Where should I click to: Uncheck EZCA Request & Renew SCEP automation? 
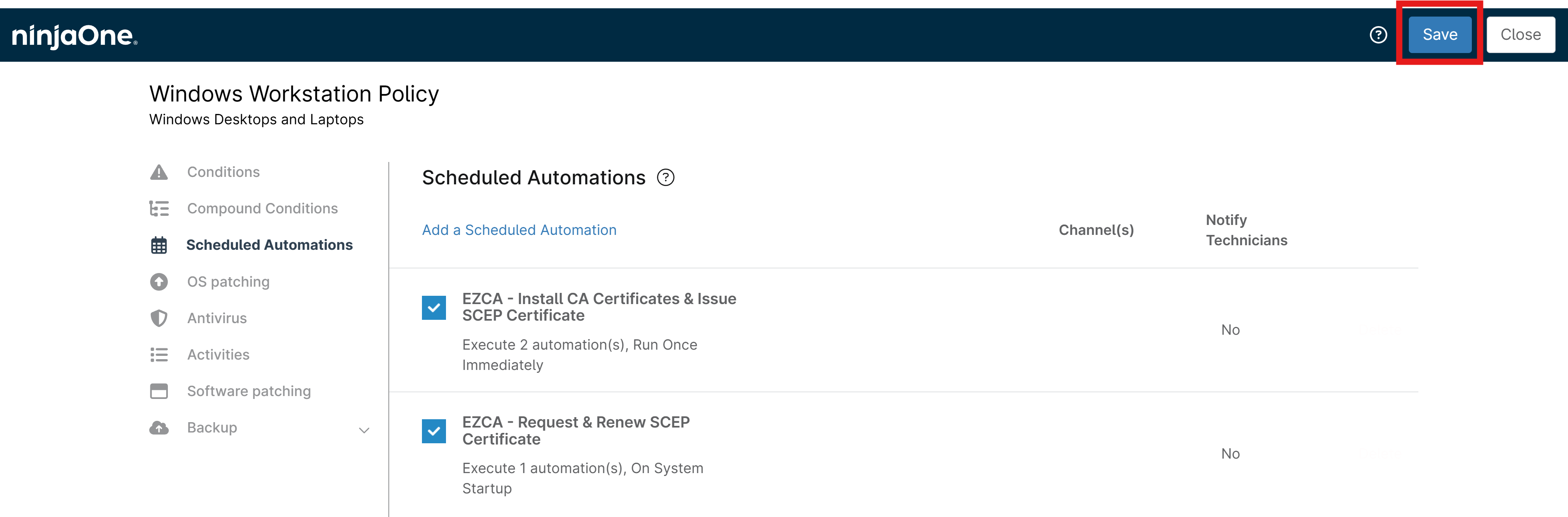434,431
